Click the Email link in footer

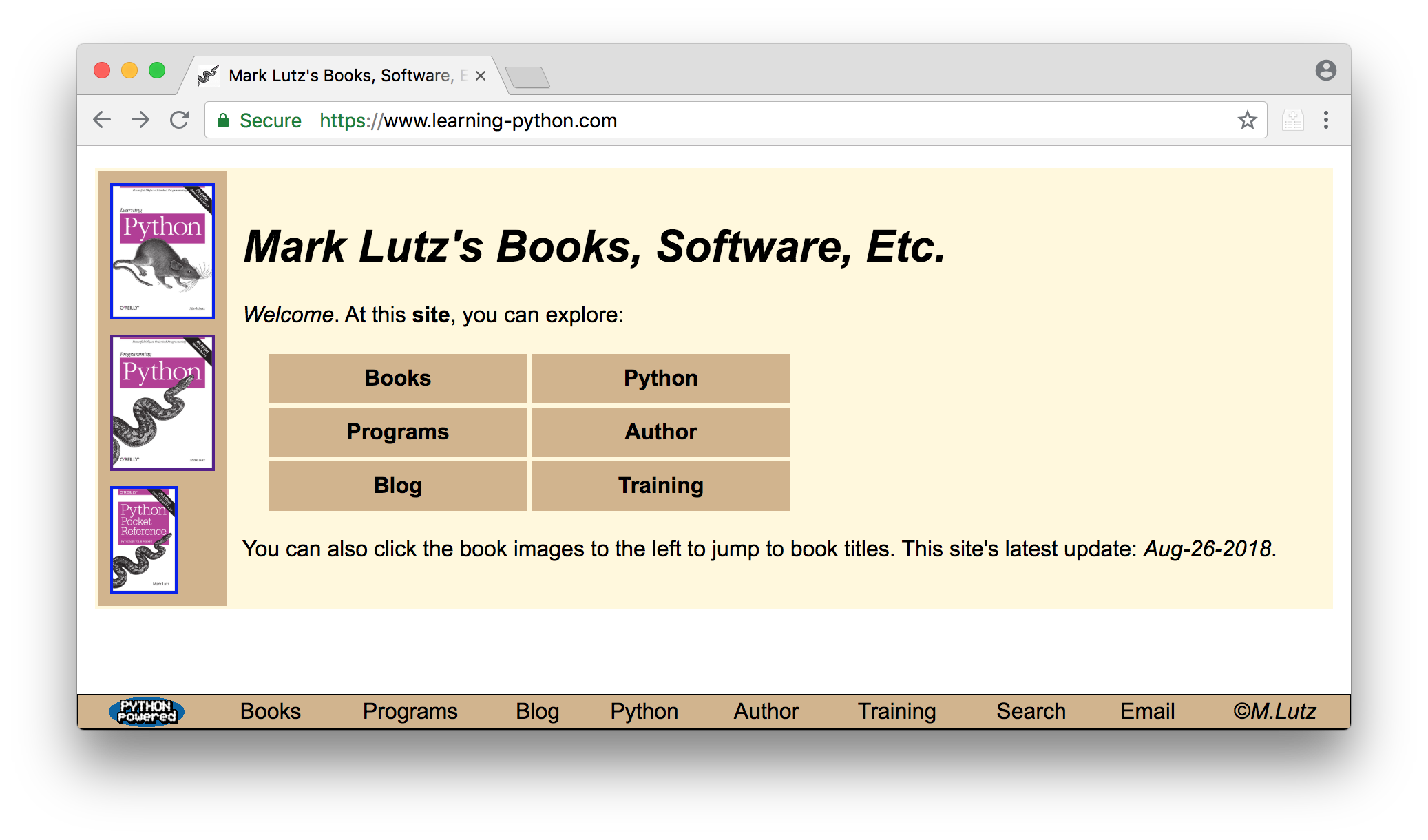pos(1147,711)
